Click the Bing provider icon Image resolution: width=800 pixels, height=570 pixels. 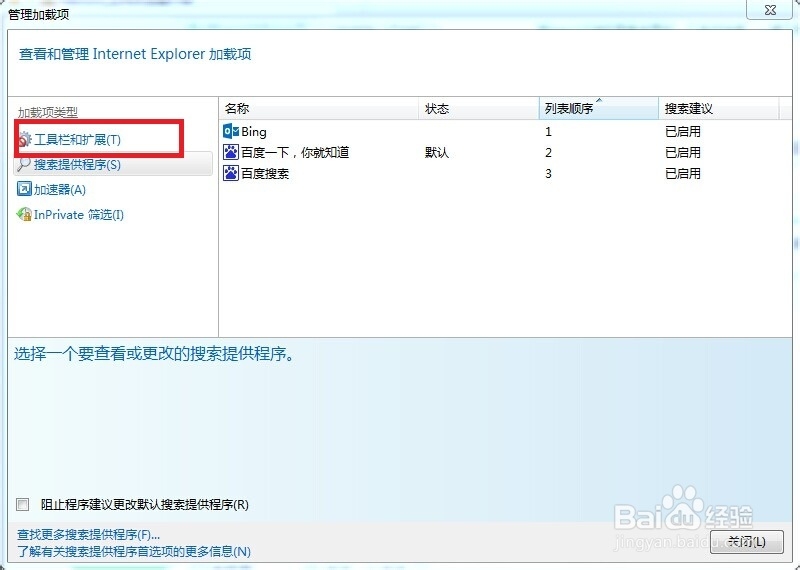[231, 132]
